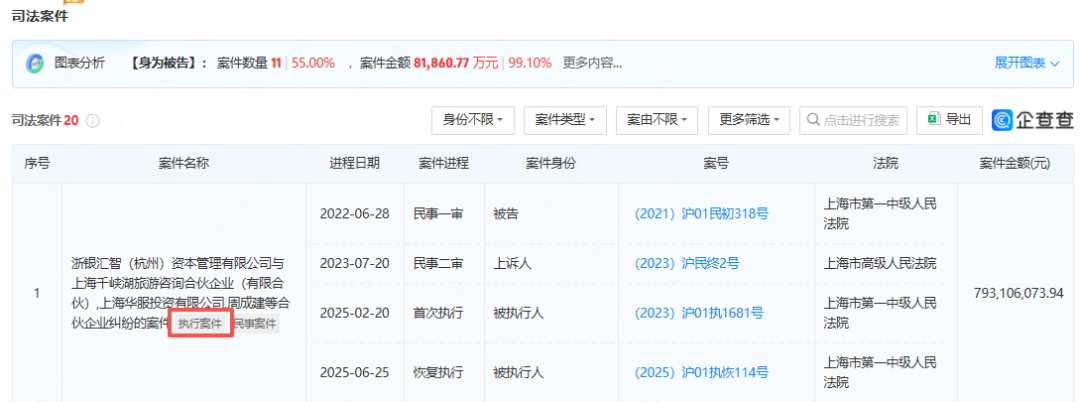
Task: Click the date 2025-06-25
Action: click(x=354, y=373)
